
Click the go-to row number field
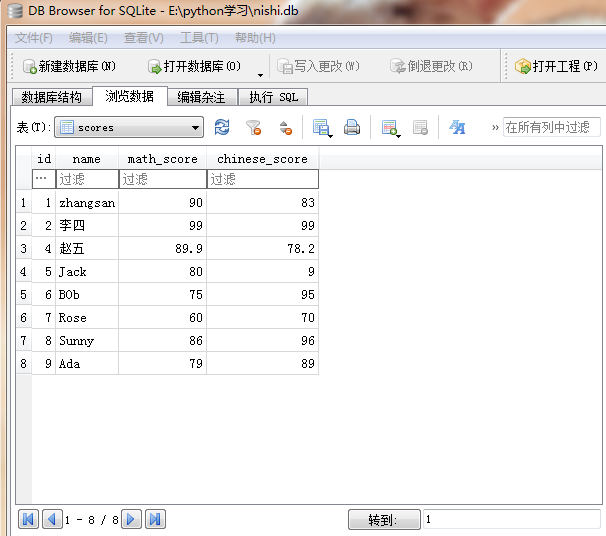(x=512, y=519)
